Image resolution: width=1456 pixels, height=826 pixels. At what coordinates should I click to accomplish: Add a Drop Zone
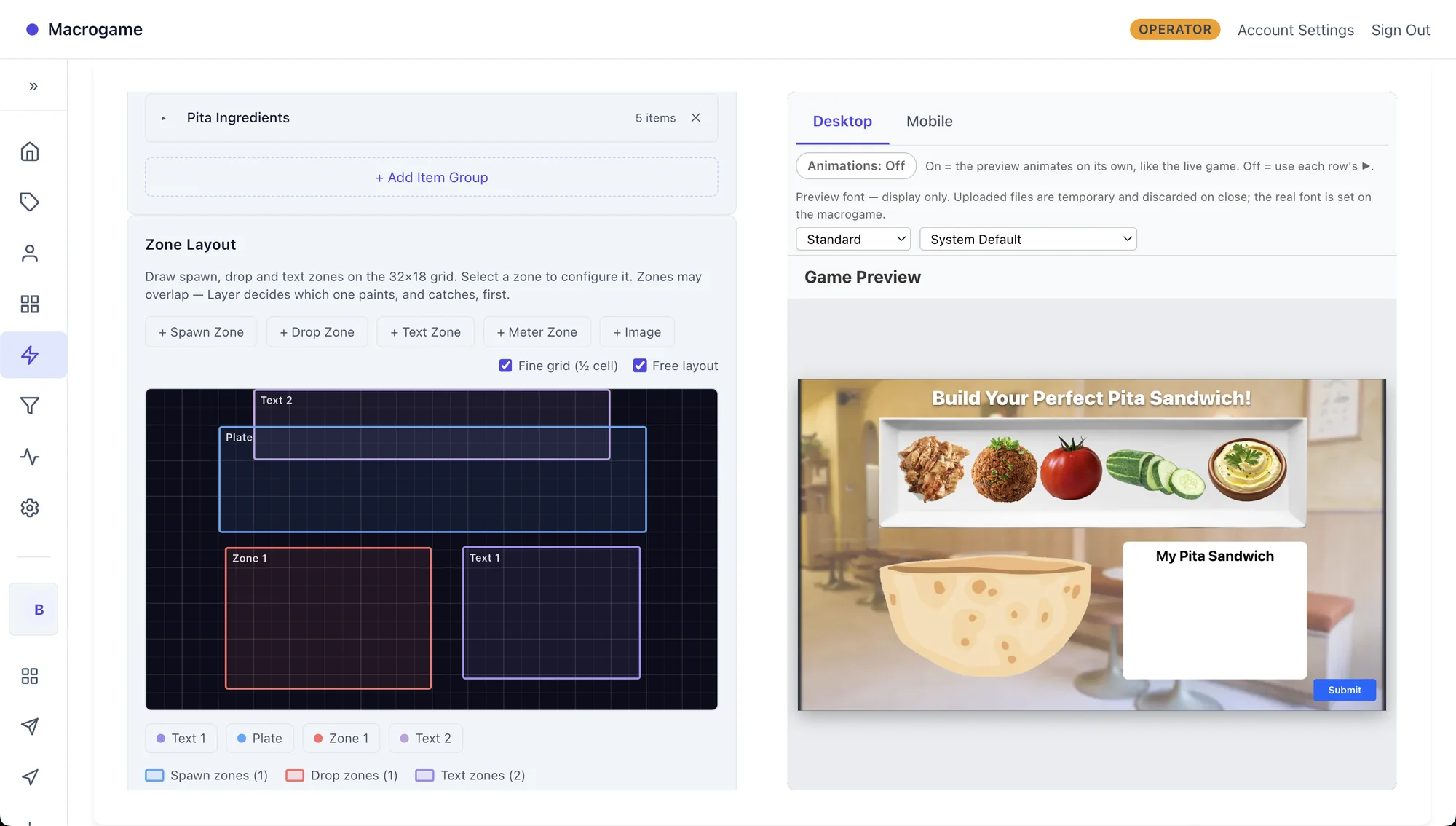tap(317, 332)
